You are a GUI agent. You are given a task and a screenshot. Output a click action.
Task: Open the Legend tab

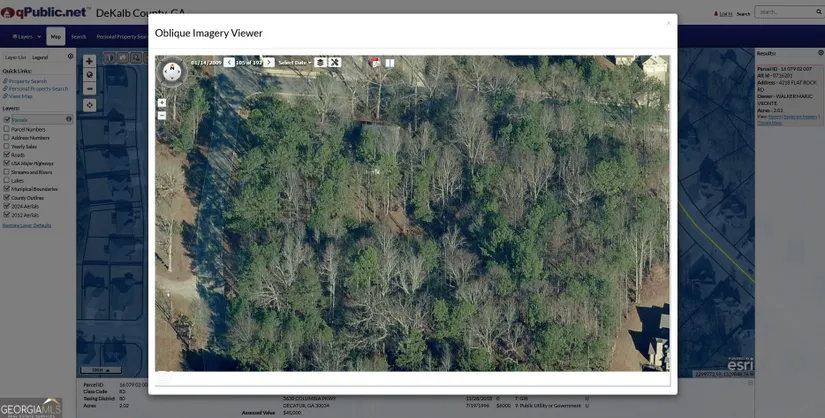pyautogui.click(x=40, y=57)
